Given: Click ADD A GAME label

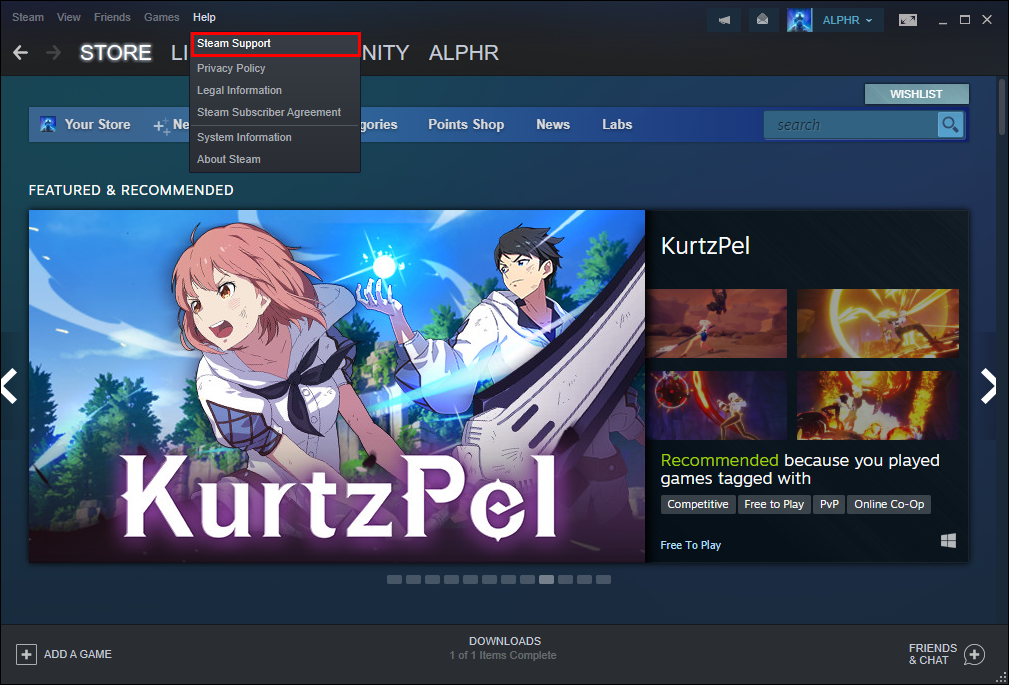Looking at the screenshot, I should coord(78,654).
